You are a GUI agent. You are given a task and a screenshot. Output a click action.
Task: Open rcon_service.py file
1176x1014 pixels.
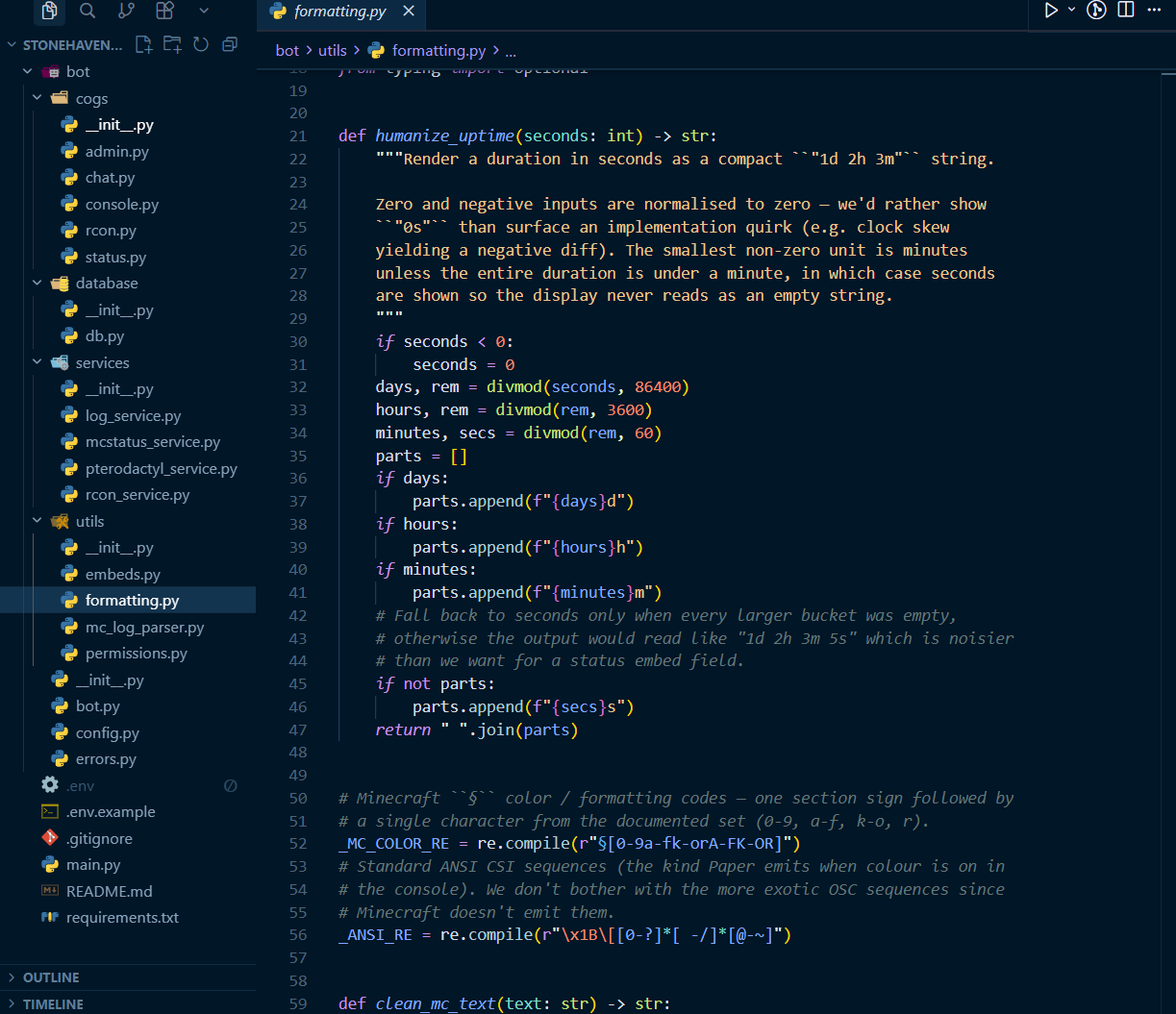(138, 495)
